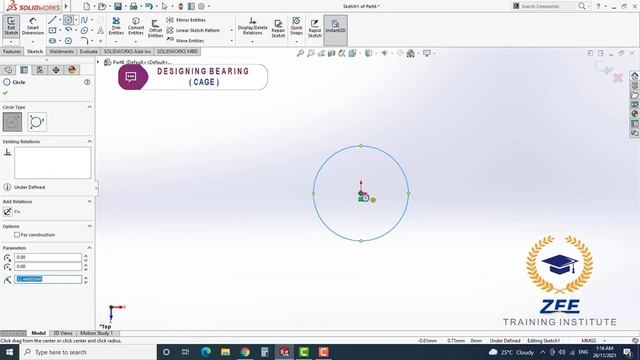Switch to the Features tab
Screen dimensions: 640x360
point(12,51)
